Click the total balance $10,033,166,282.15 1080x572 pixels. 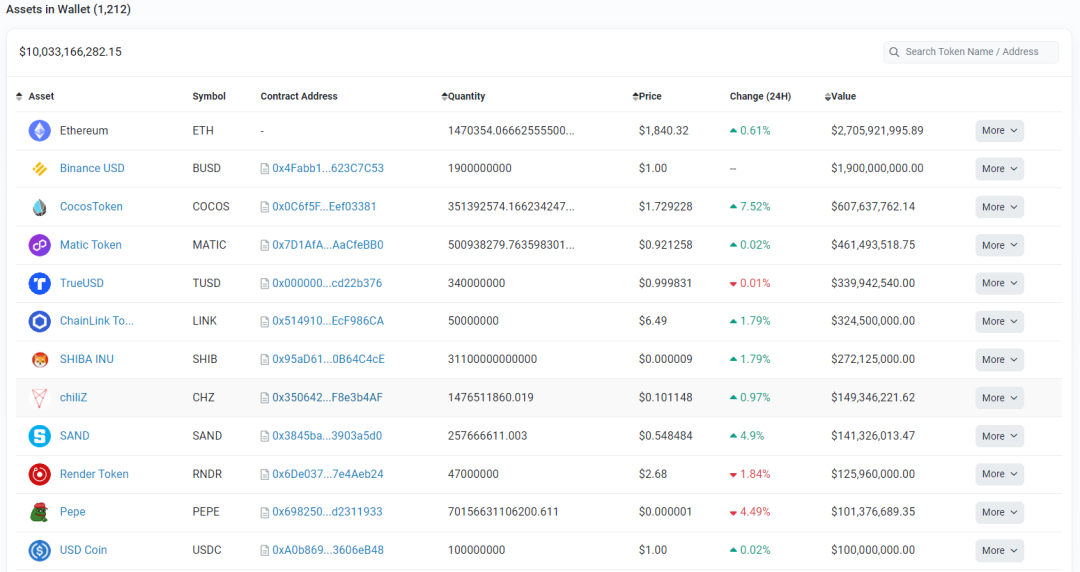70,52
